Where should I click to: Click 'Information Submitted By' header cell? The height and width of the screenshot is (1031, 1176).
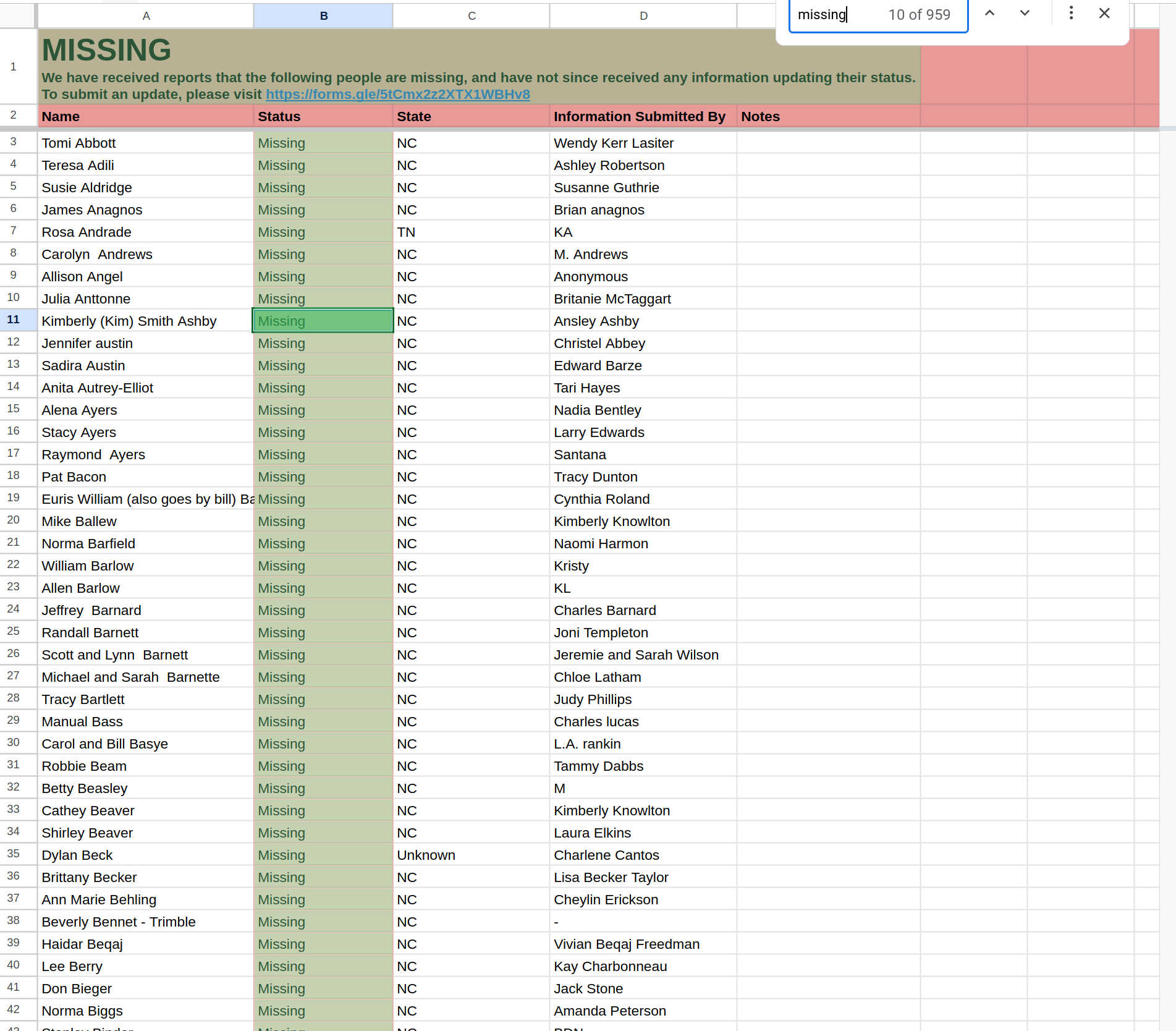(x=643, y=116)
